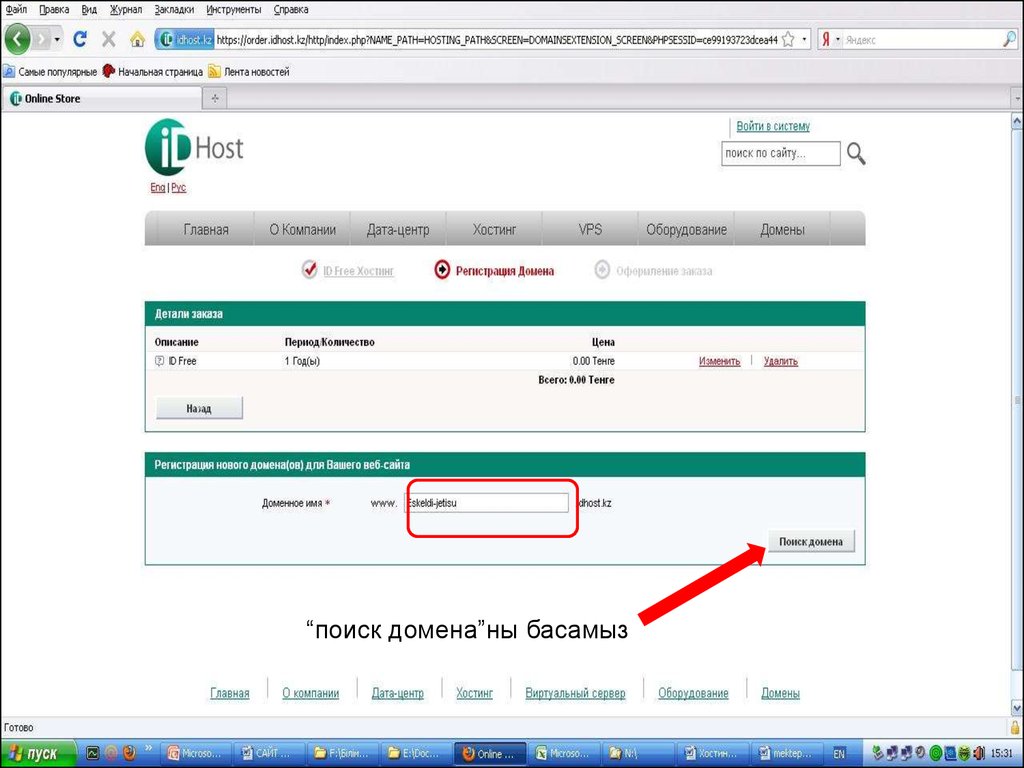Image resolution: width=1024 pixels, height=768 pixels.
Task: Click the footer Виртуальный сервер link
Action: [575, 693]
